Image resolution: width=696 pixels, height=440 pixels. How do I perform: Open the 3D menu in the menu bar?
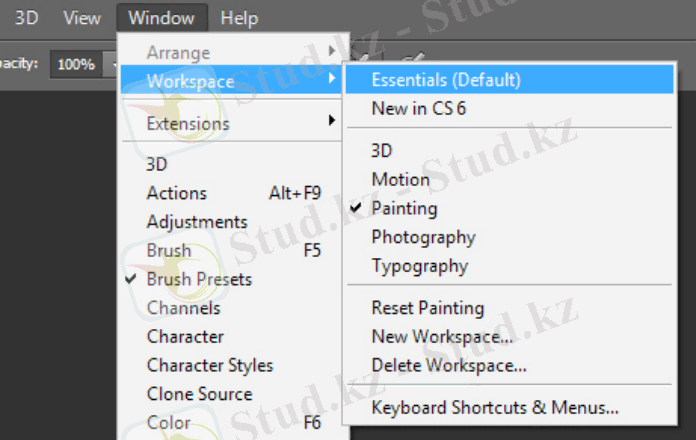(x=26, y=18)
